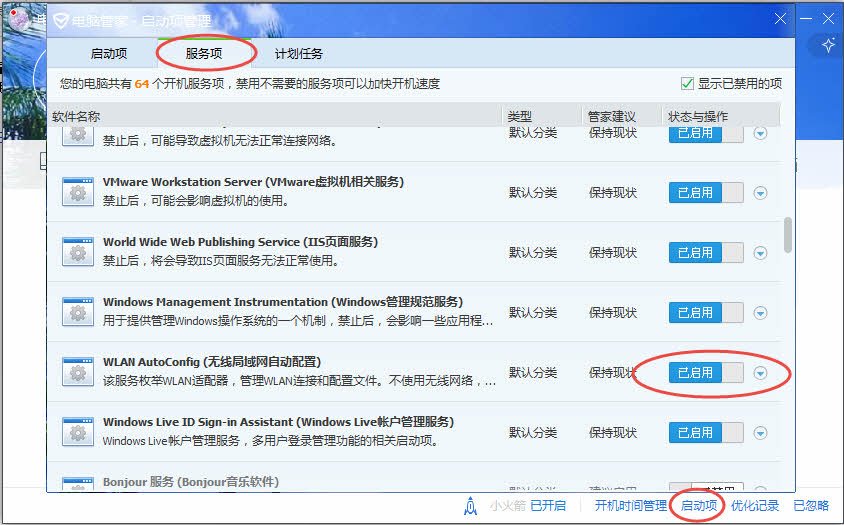Expand options arrow for World Wide Web Publishing
Image resolution: width=844 pixels, height=525 pixels.
coord(760,253)
